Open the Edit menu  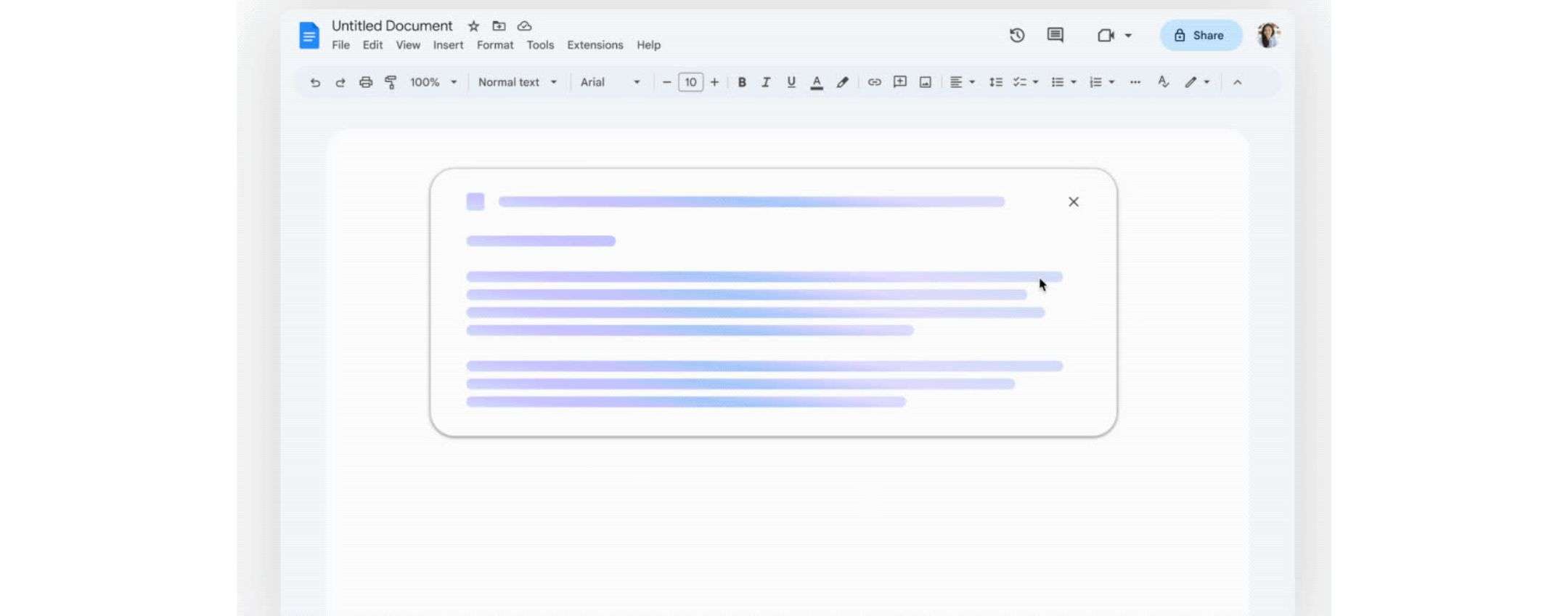372,45
